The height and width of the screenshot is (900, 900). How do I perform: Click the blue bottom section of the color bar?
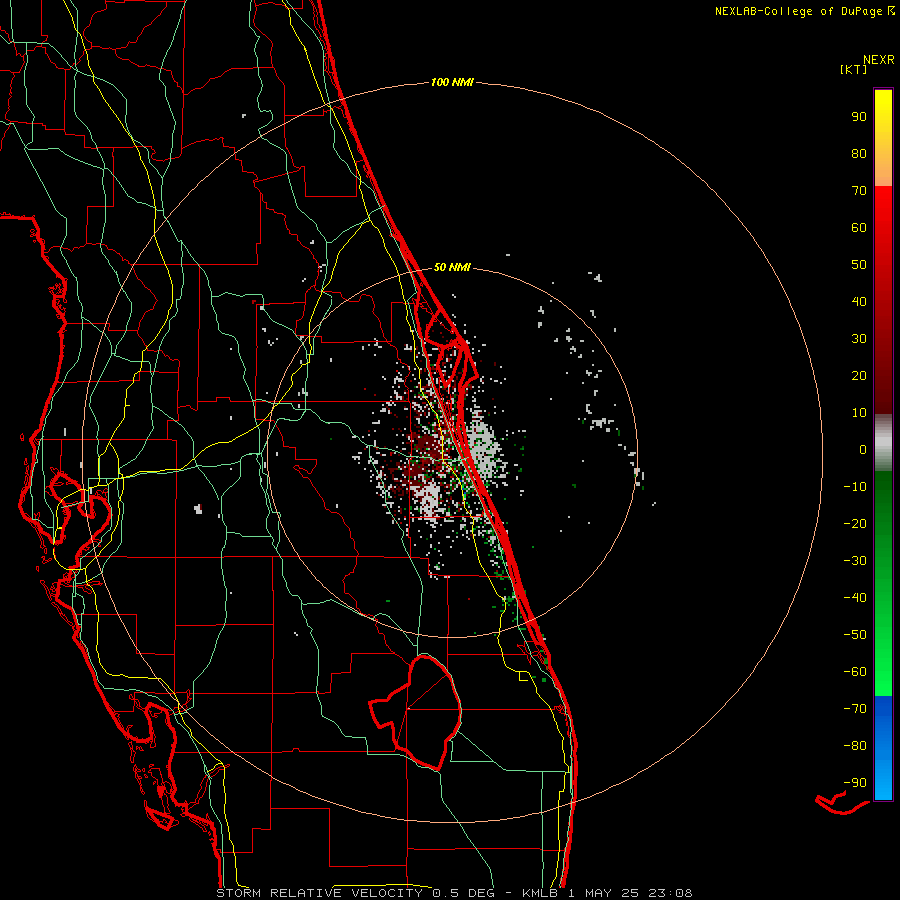click(883, 746)
